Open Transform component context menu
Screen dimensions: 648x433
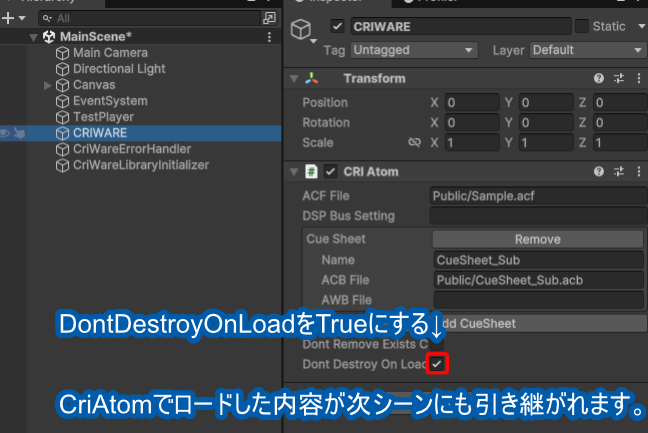(x=639, y=78)
